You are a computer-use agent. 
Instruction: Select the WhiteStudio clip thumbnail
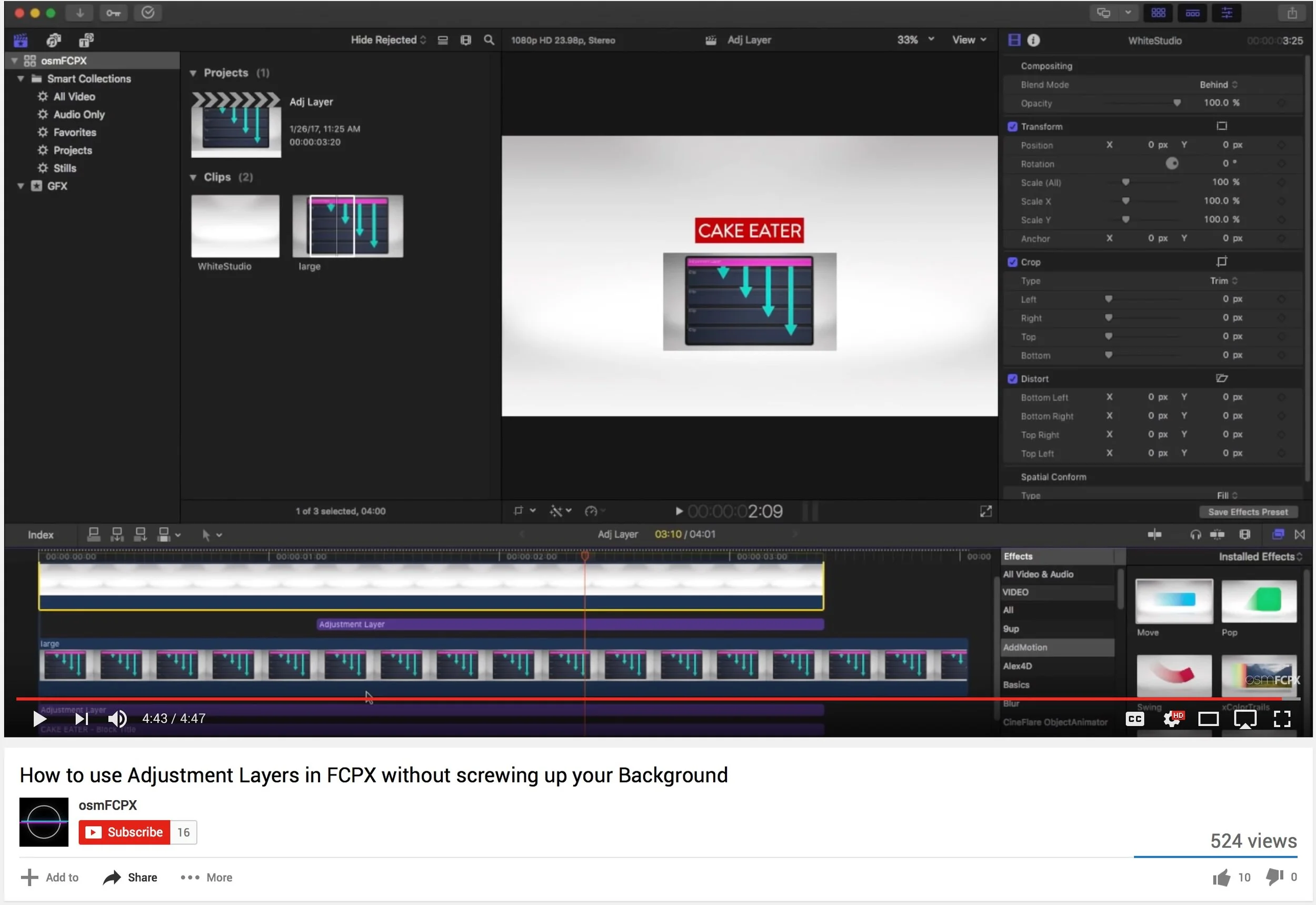pyautogui.click(x=235, y=226)
